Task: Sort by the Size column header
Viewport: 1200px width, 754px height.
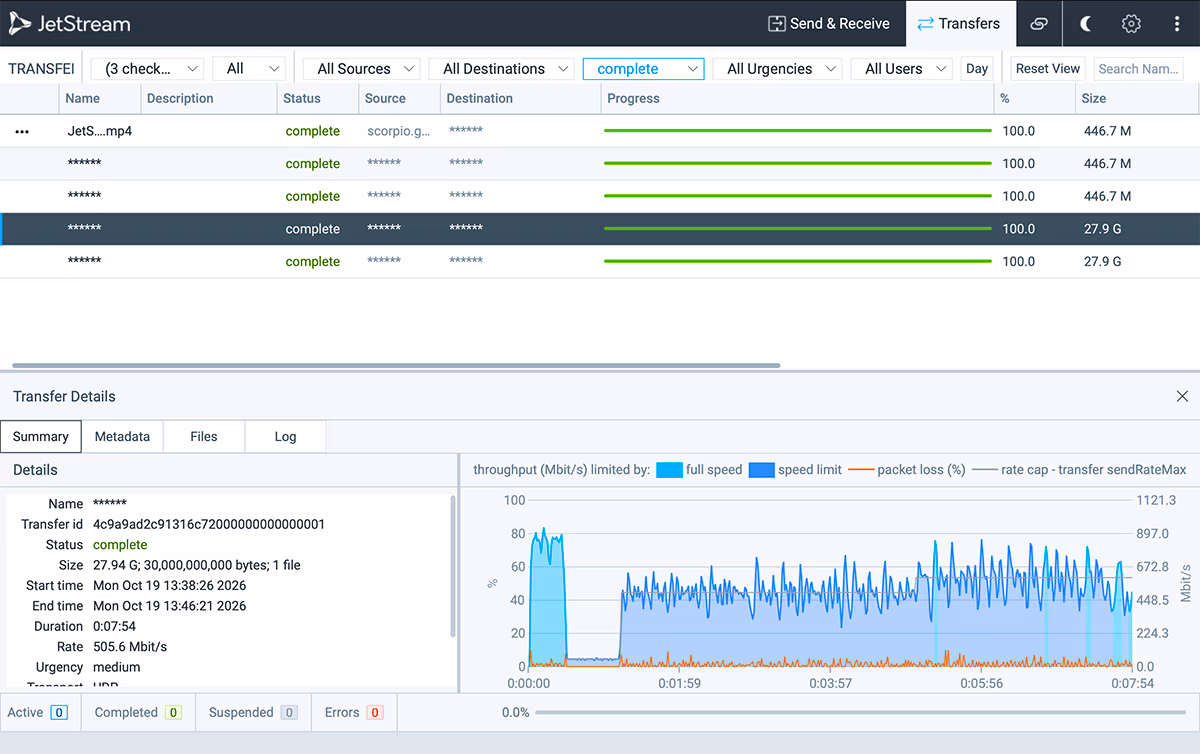Action: point(1137,98)
